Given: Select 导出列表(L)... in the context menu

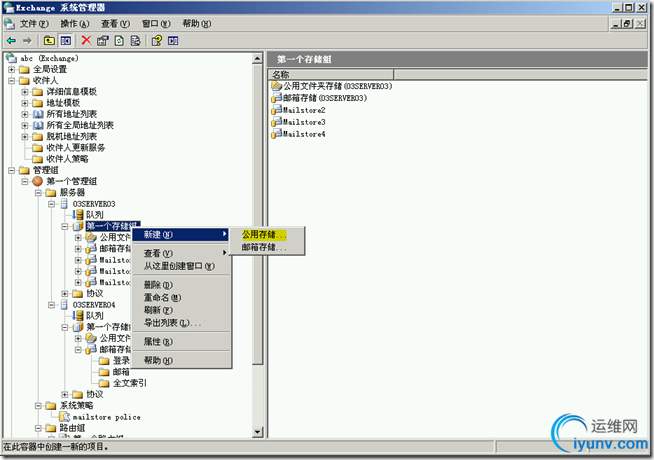Looking at the screenshot, I should pyautogui.click(x=181, y=323).
